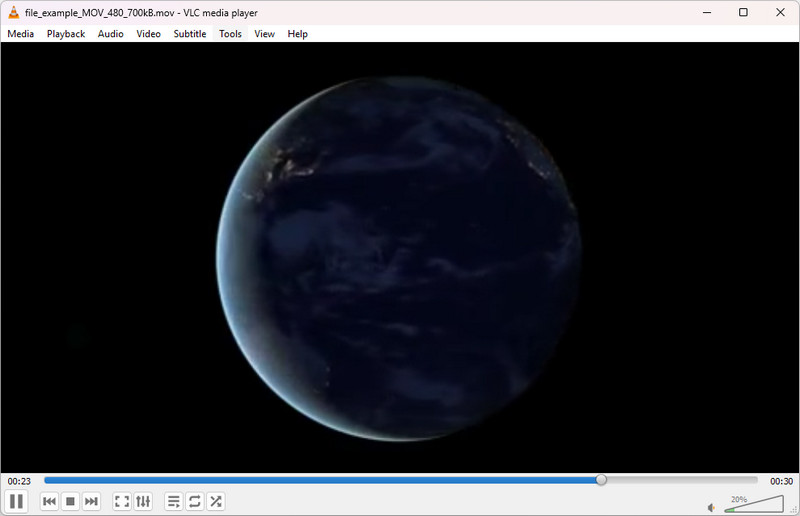The image size is (800, 516).
Task: Toggle loop repeat mode
Action: 194,502
